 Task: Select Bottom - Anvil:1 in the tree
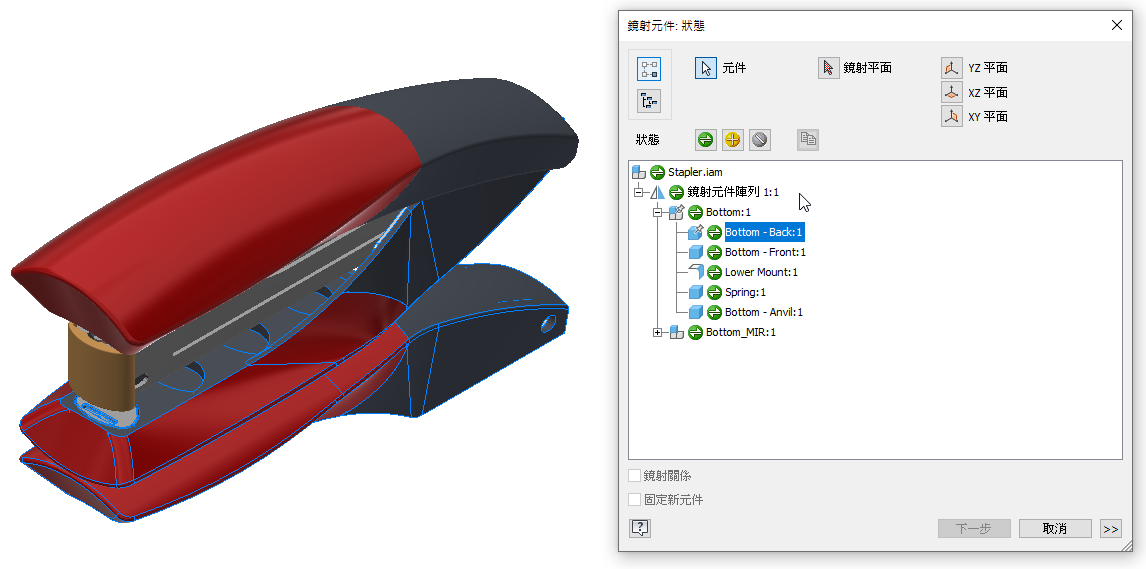[764, 312]
